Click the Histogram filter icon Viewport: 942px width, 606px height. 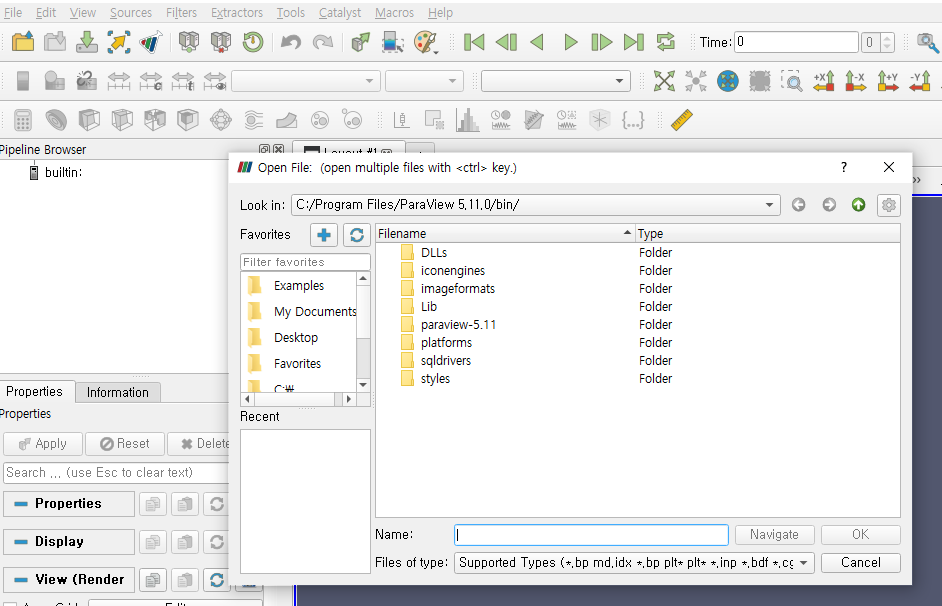467,120
